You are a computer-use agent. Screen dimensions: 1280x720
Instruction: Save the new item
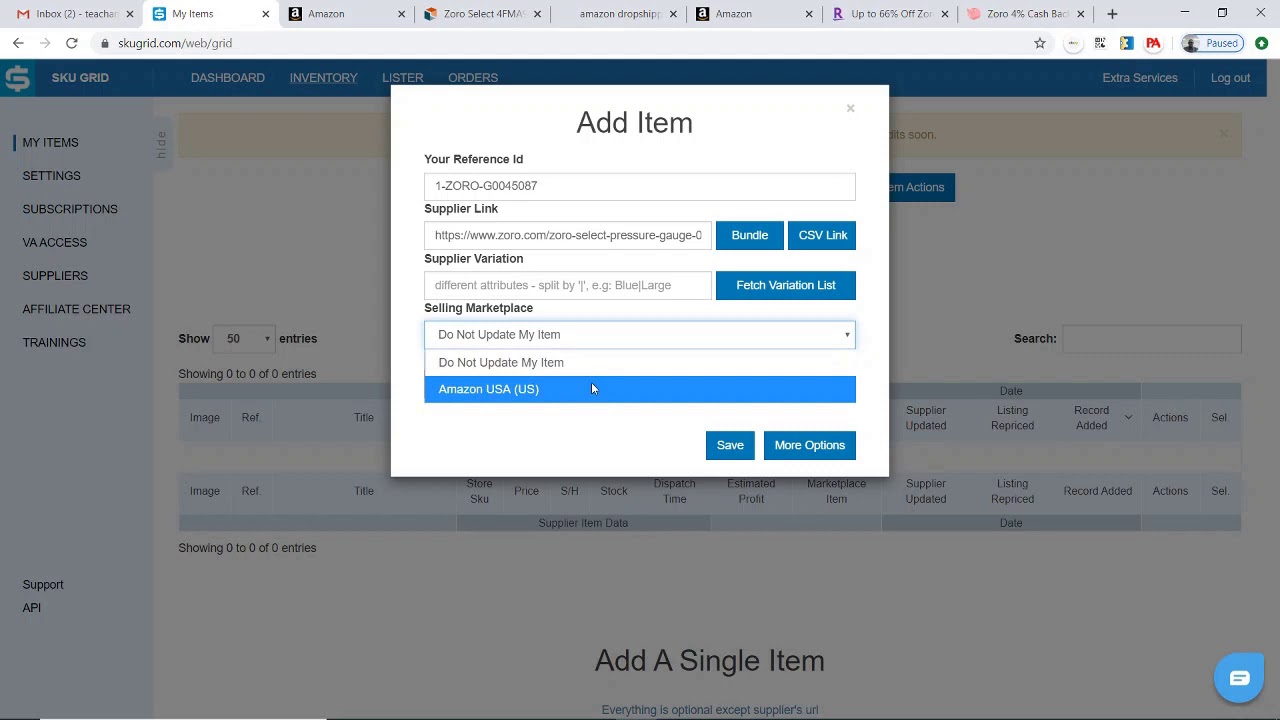[x=730, y=445]
